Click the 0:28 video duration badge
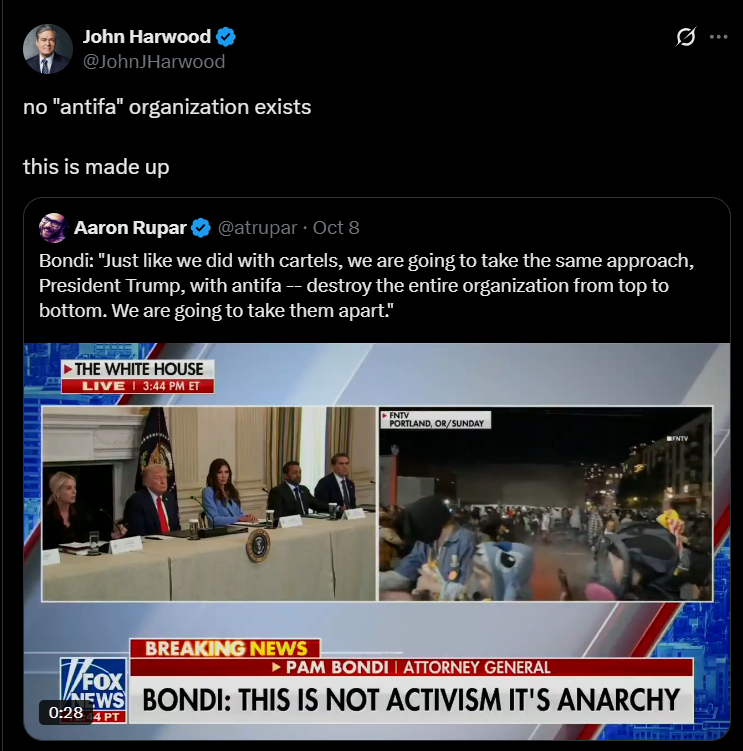This screenshot has height=751, width=743. click(66, 713)
